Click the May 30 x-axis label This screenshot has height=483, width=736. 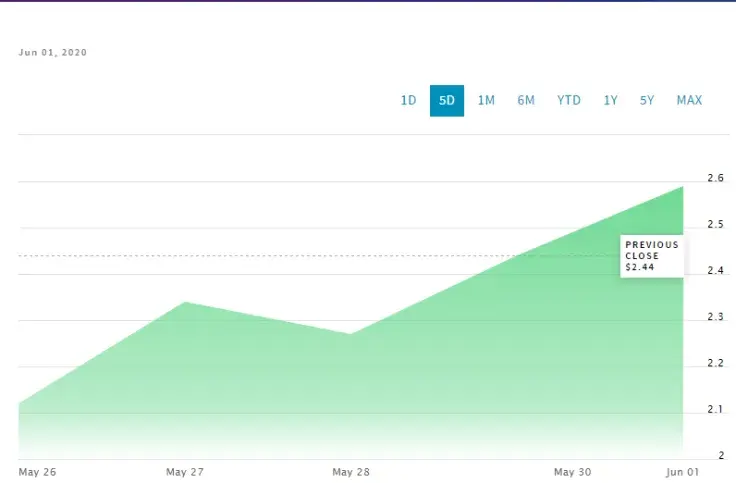pos(572,472)
